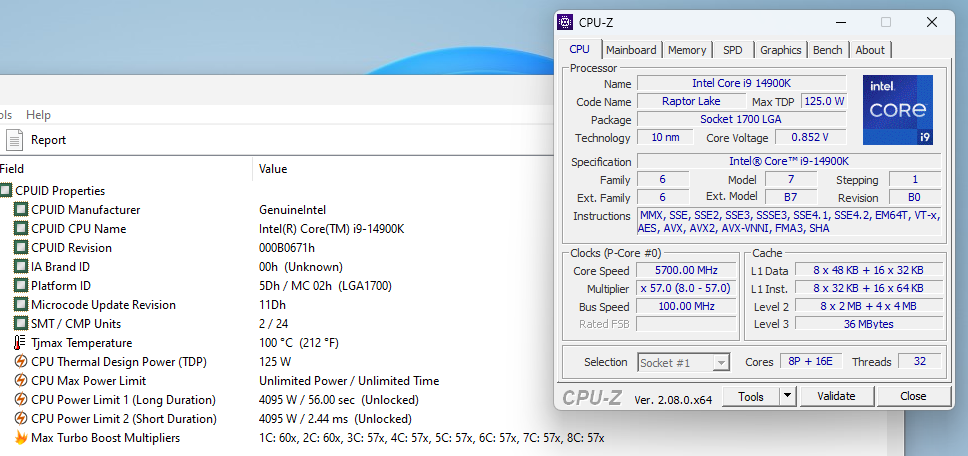Click the CPUID Manufacturer row icon
Image resolution: width=968 pixels, height=456 pixels.
[21, 210]
